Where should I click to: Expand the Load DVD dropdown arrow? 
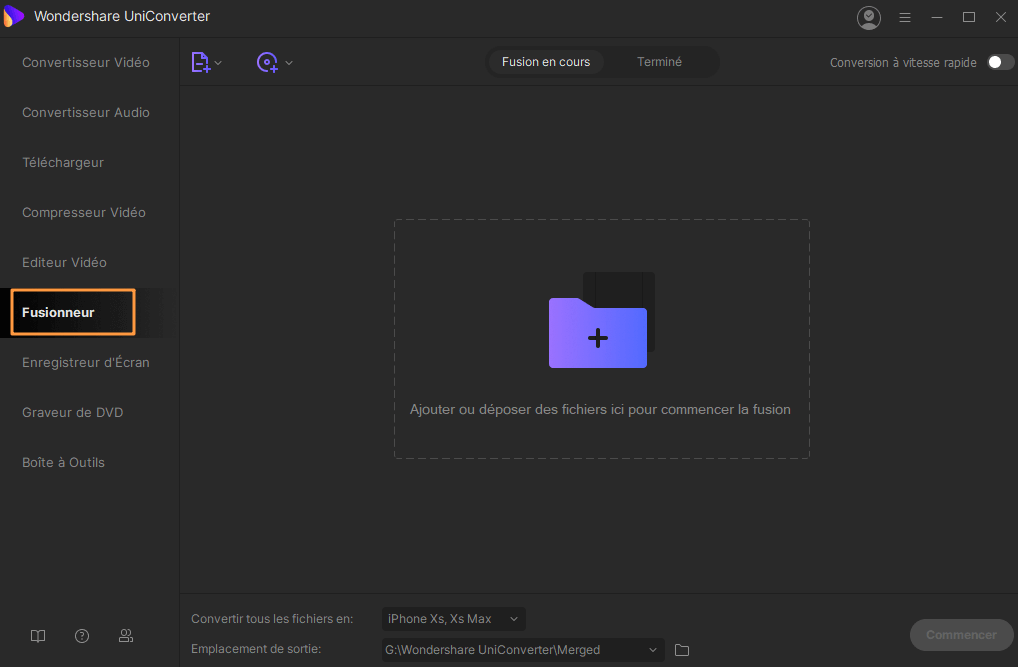pos(289,63)
